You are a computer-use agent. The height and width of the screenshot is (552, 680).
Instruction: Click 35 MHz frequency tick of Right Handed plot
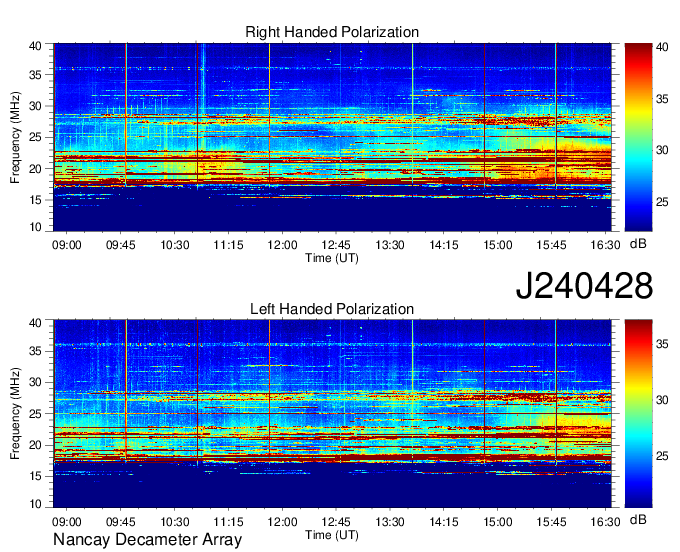[35, 75]
